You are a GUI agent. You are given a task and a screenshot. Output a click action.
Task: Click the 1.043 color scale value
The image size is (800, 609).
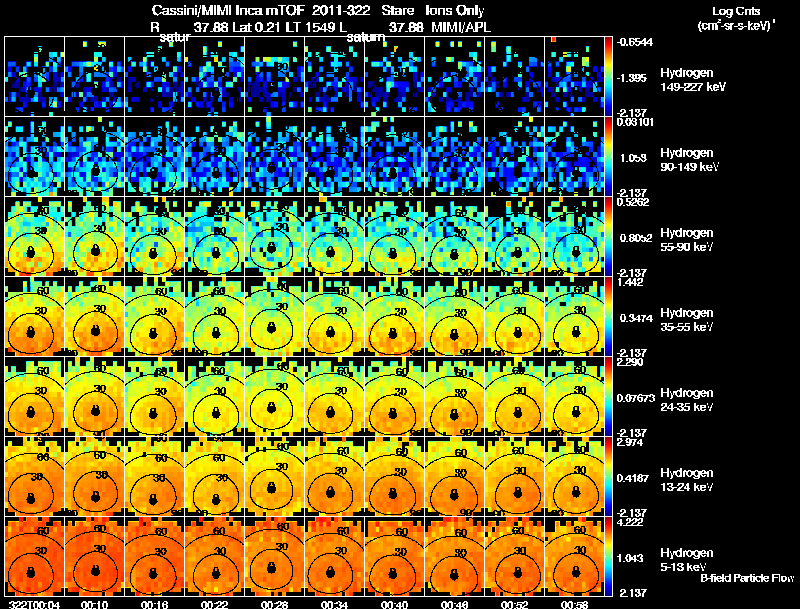(x=630, y=559)
